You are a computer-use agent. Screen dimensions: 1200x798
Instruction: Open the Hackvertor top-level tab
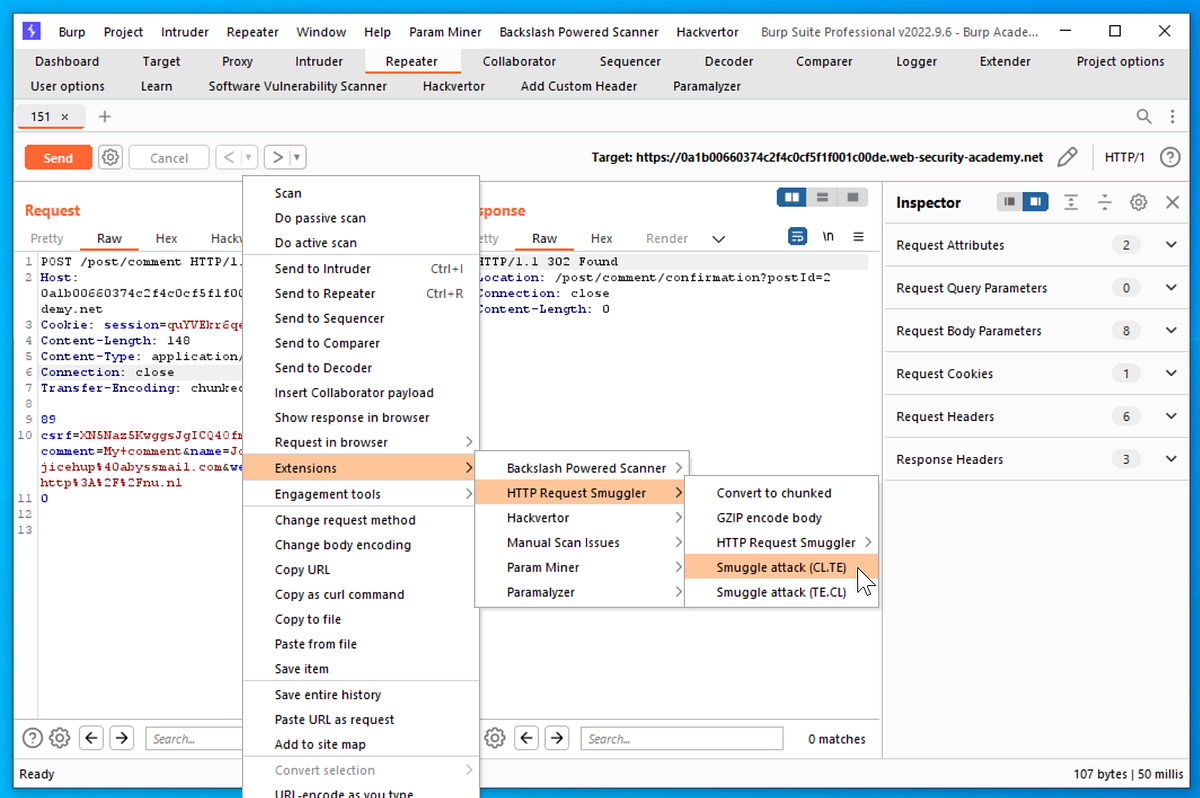tap(454, 86)
